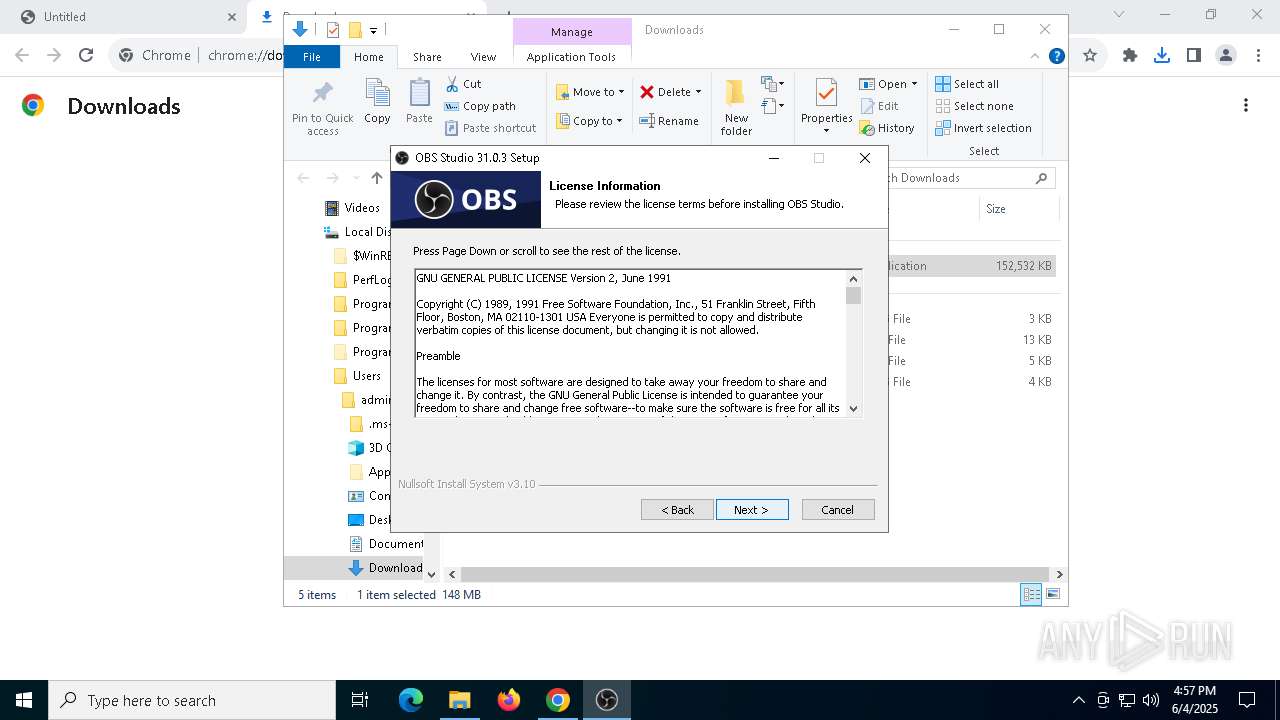Open the Move to dropdown
Image resolution: width=1280 pixels, height=720 pixels.
[590, 92]
